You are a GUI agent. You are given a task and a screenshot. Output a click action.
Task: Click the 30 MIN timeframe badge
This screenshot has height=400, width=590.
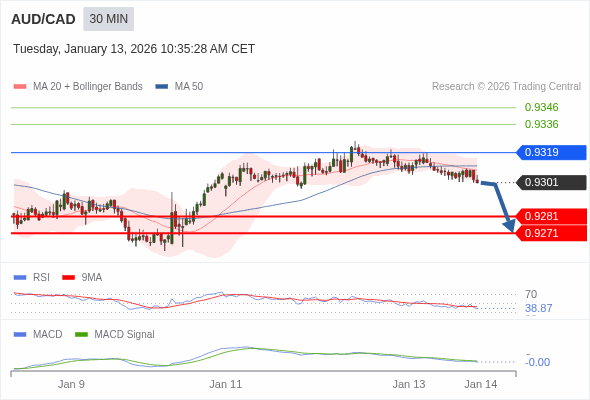[108, 19]
